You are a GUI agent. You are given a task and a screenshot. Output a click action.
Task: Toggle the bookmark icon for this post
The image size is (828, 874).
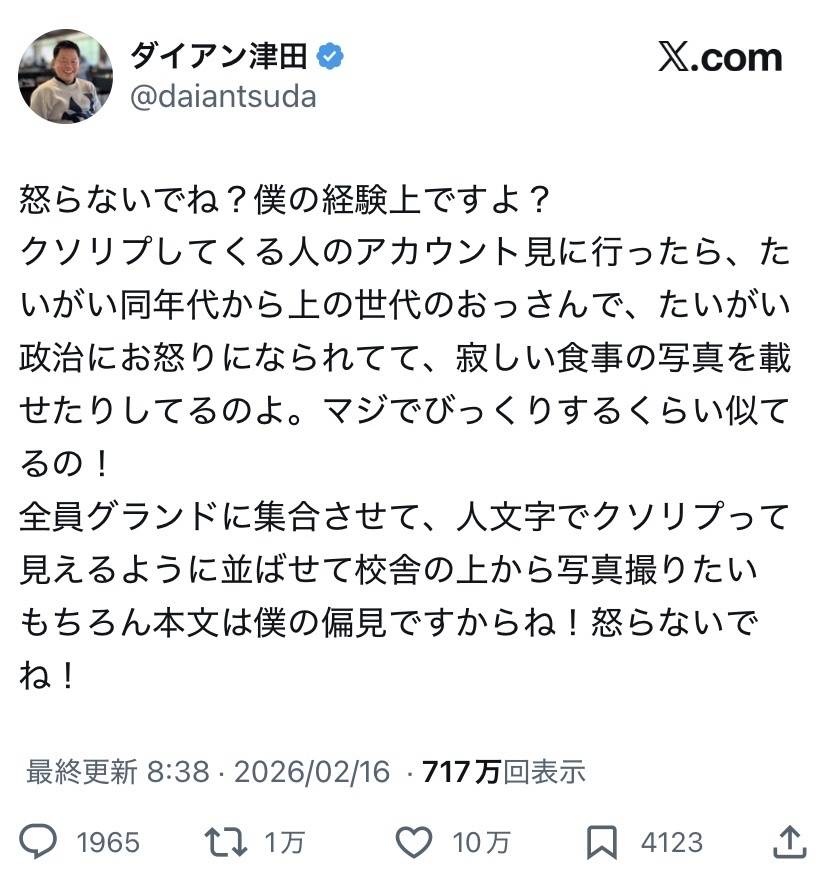tap(601, 842)
